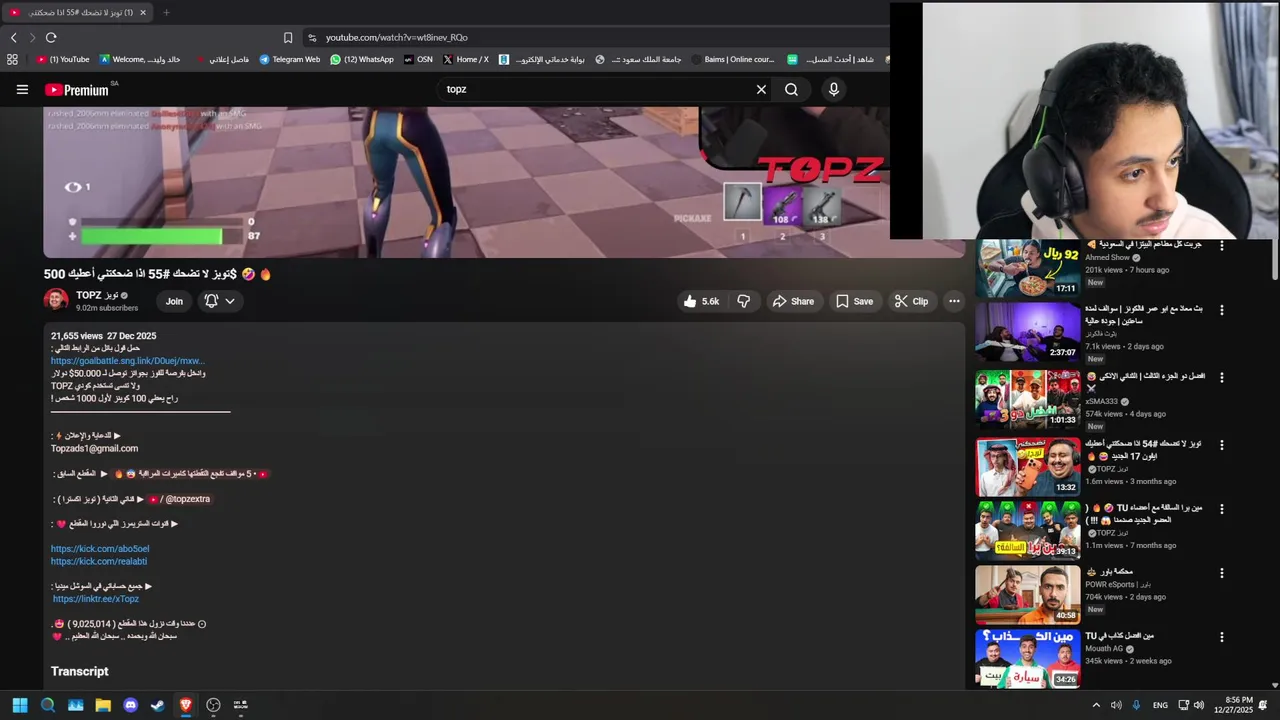Viewport: 1280px width, 720px height.
Task: Open the taskbar clock showing 8:56 PM
Action: (x=1232, y=705)
